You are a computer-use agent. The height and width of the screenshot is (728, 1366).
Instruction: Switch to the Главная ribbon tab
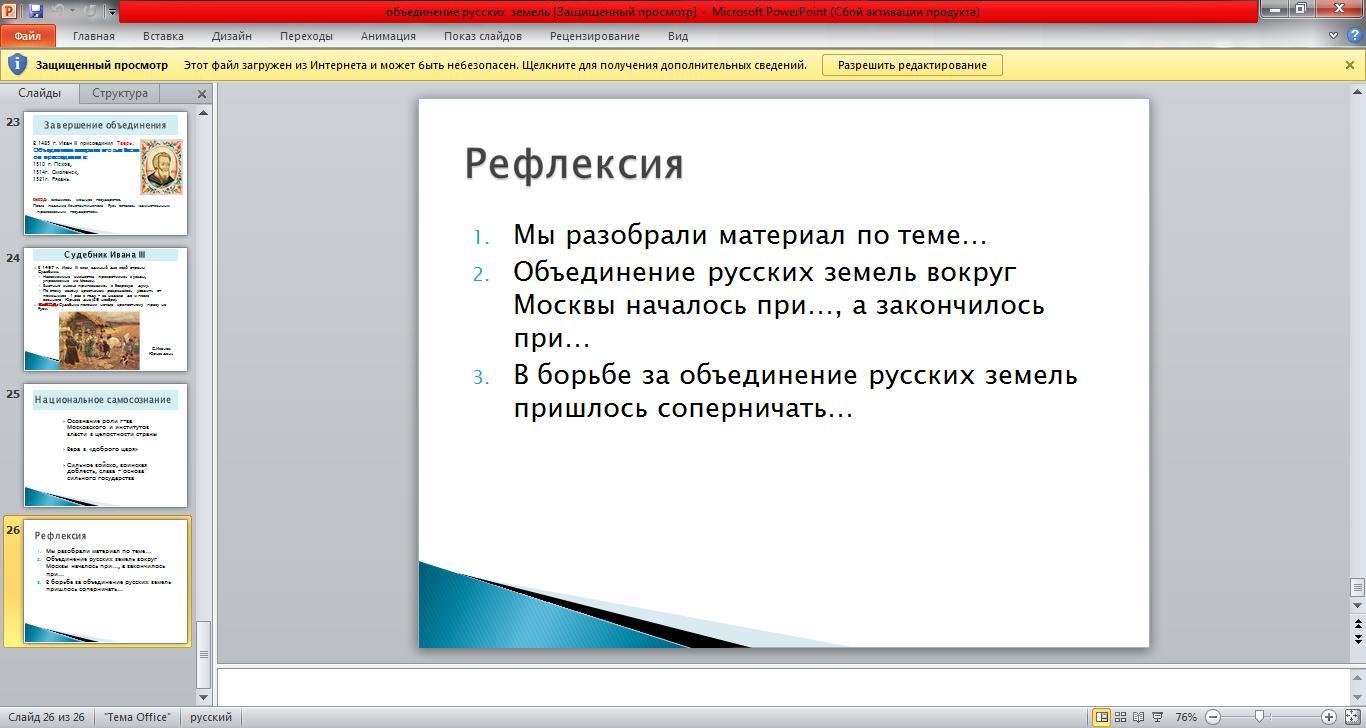94,36
